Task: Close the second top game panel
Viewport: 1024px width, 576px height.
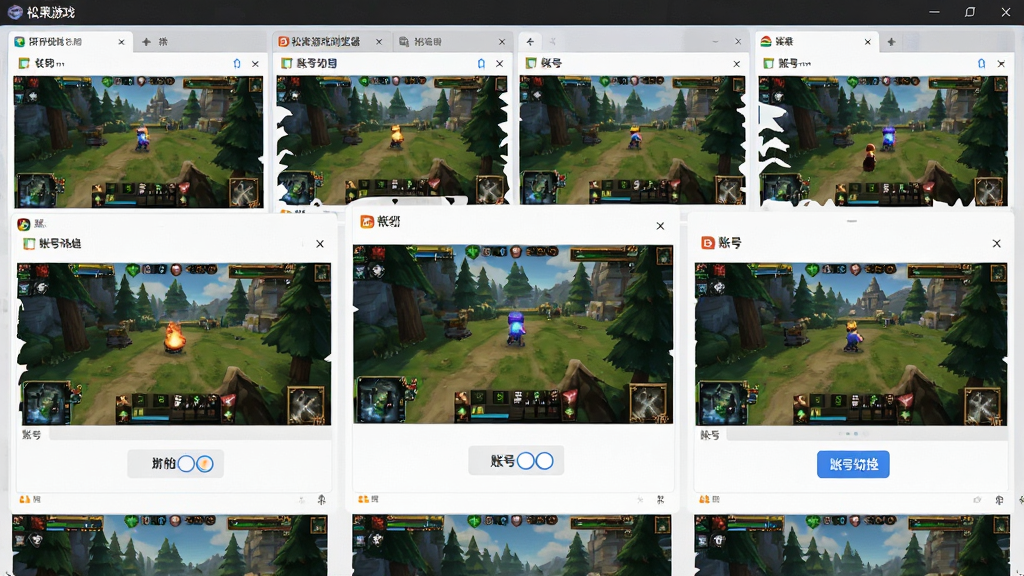Action: tap(500, 63)
